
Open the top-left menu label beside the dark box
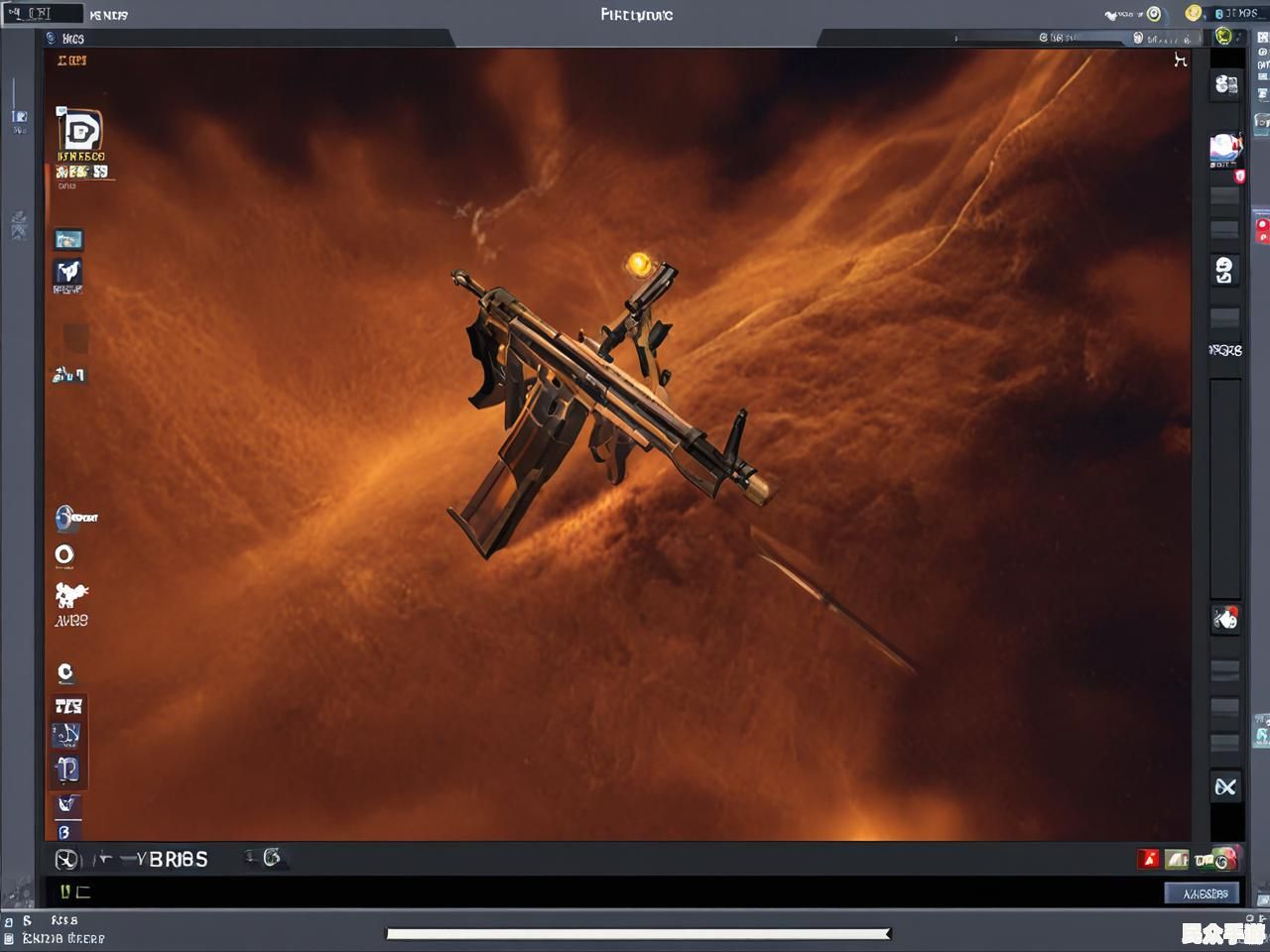[x=108, y=15]
